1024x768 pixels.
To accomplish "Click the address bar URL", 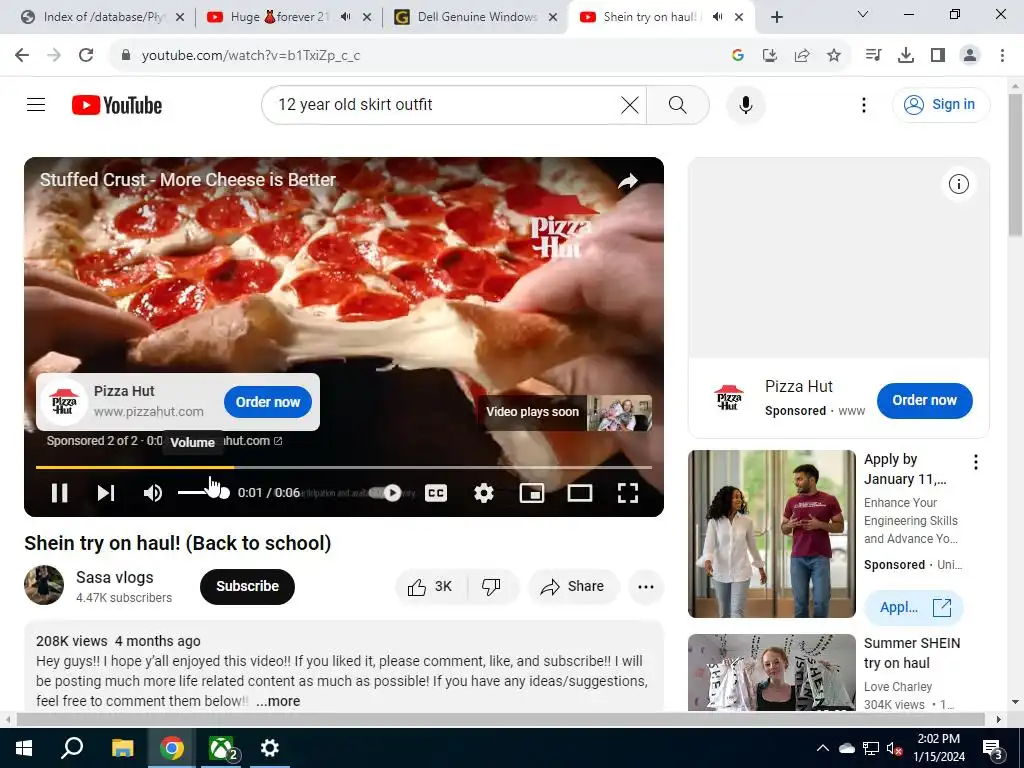I will pos(251,56).
